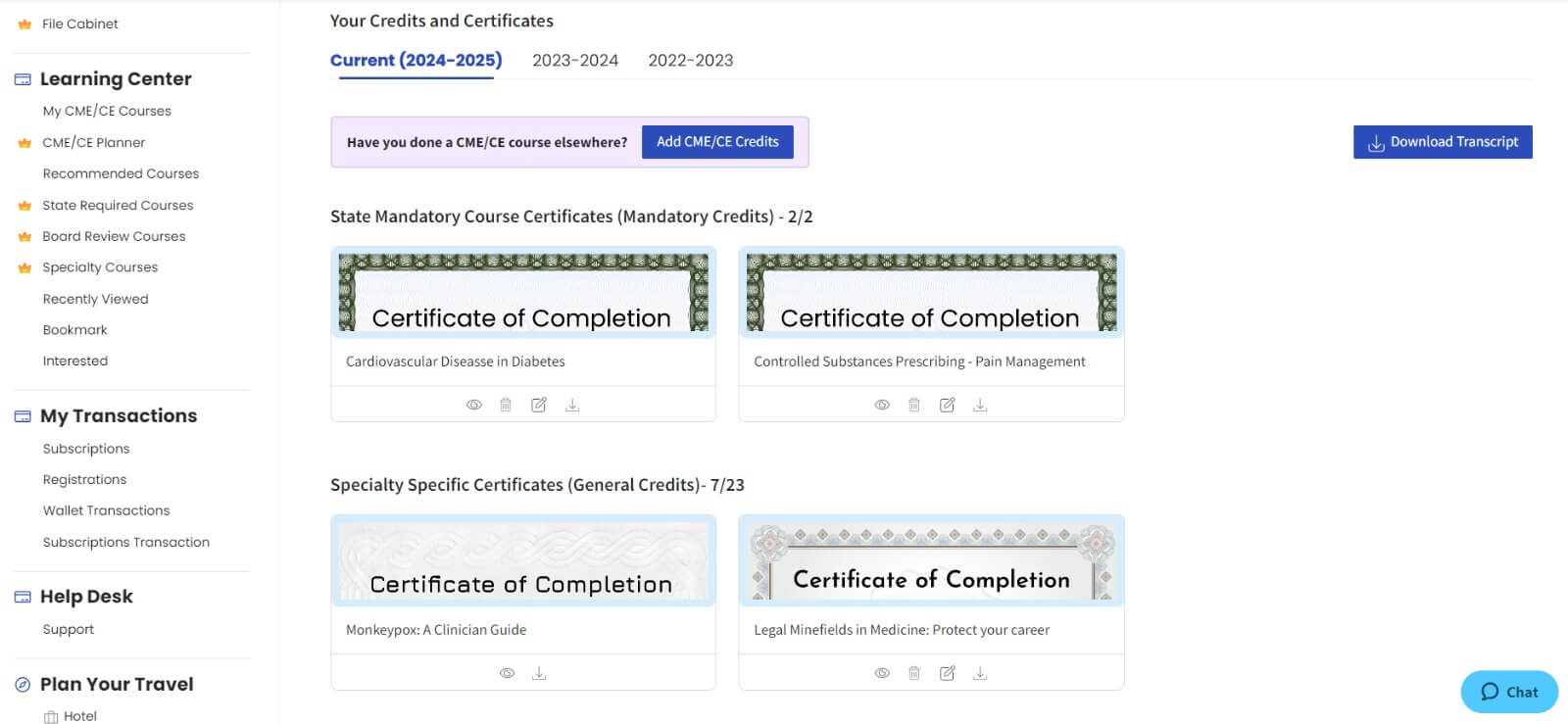Click the Add CME/CE Credits button

(x=717, y=142)
